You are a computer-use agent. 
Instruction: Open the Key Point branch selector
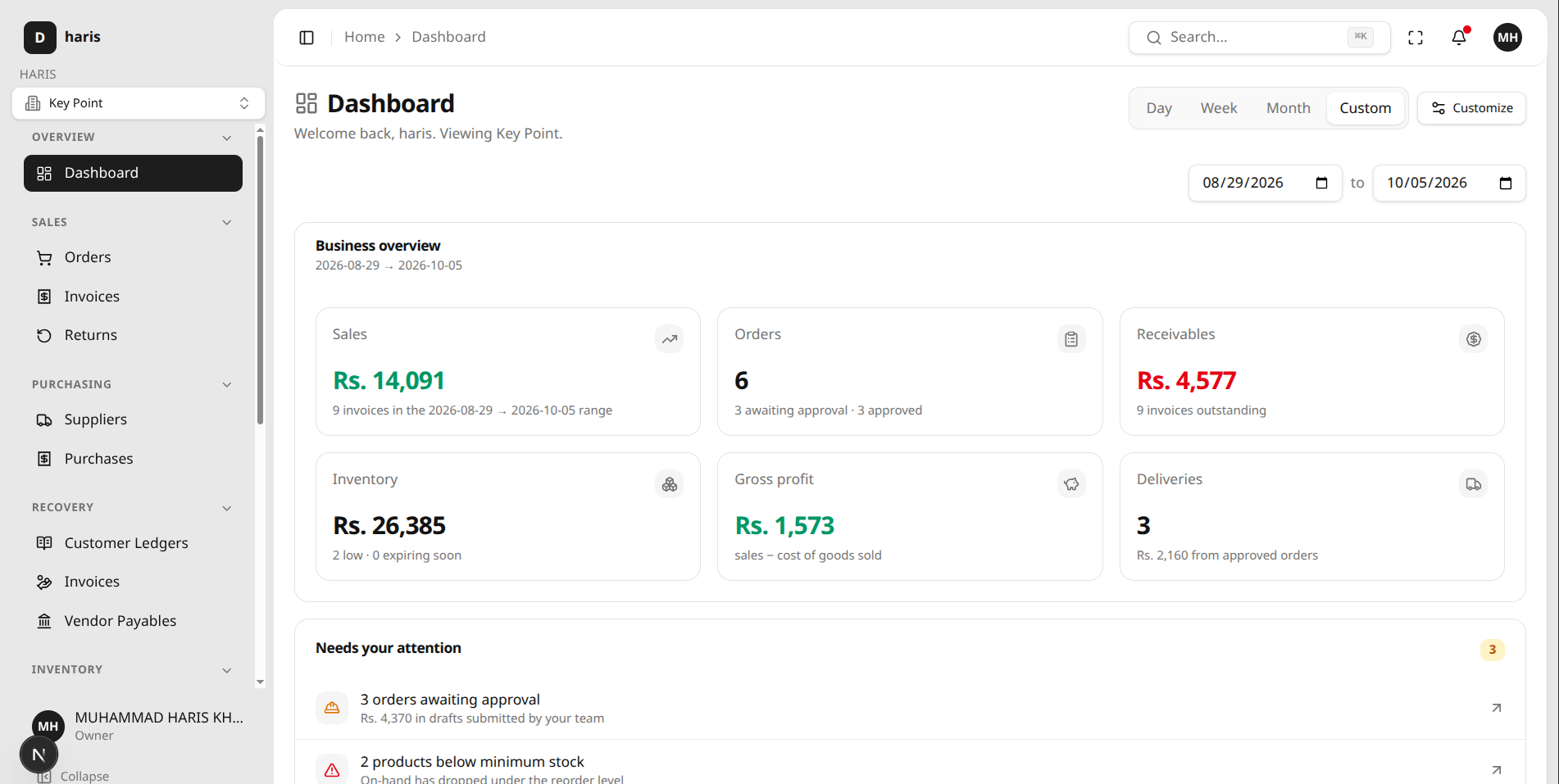139,103
